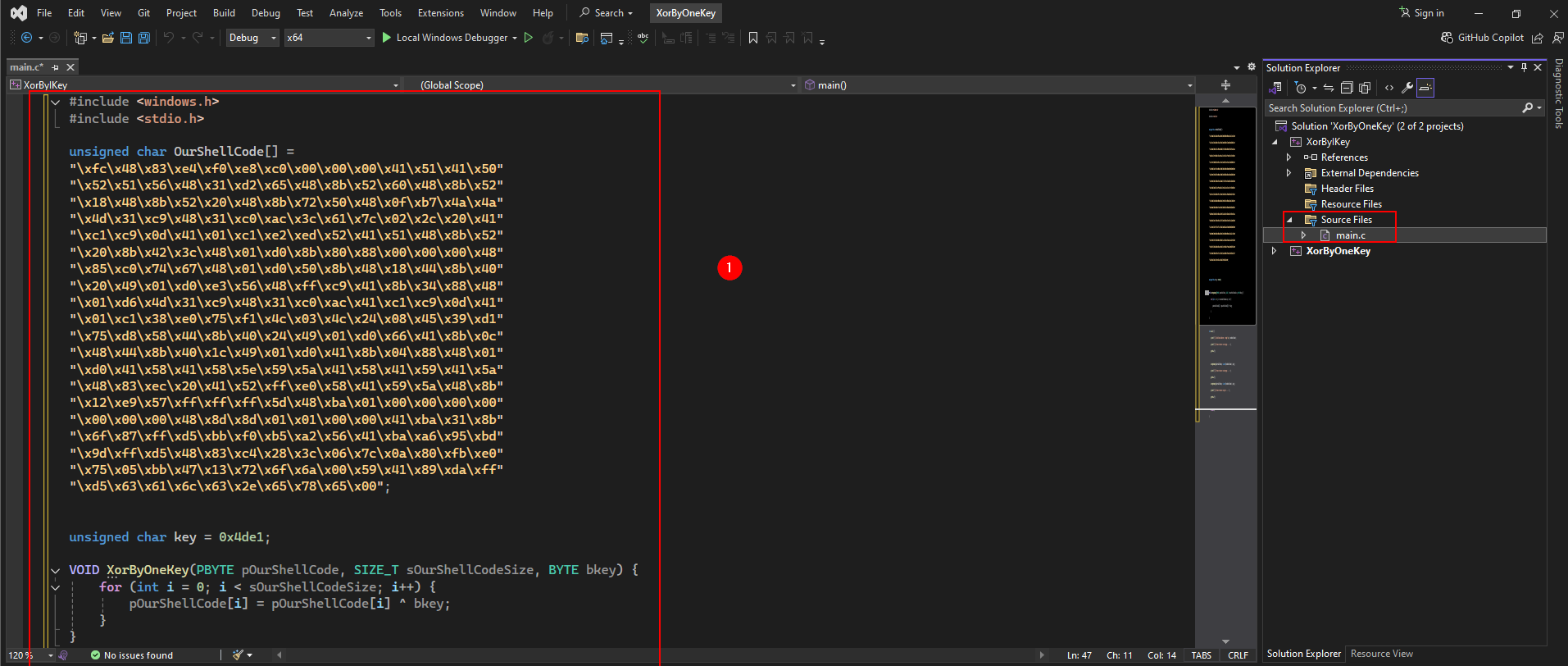Expand the References node
This screenshot has width=1568, height=666.
1288,157
